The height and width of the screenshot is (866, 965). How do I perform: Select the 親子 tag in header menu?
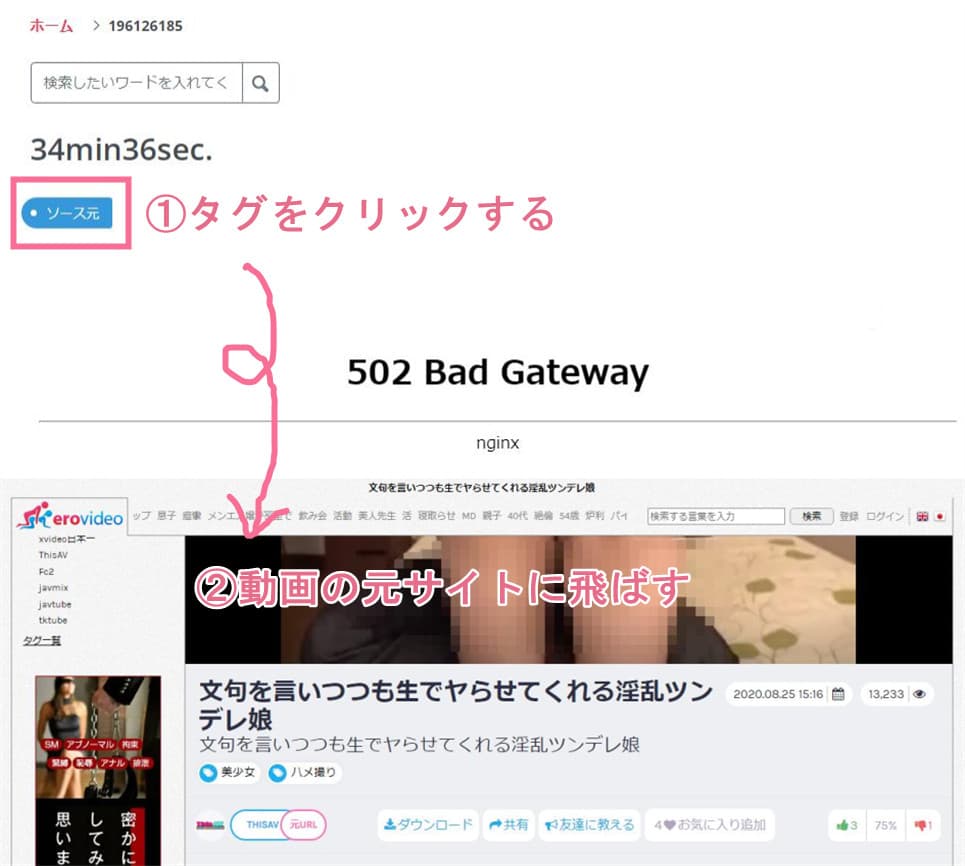point(492,516)
